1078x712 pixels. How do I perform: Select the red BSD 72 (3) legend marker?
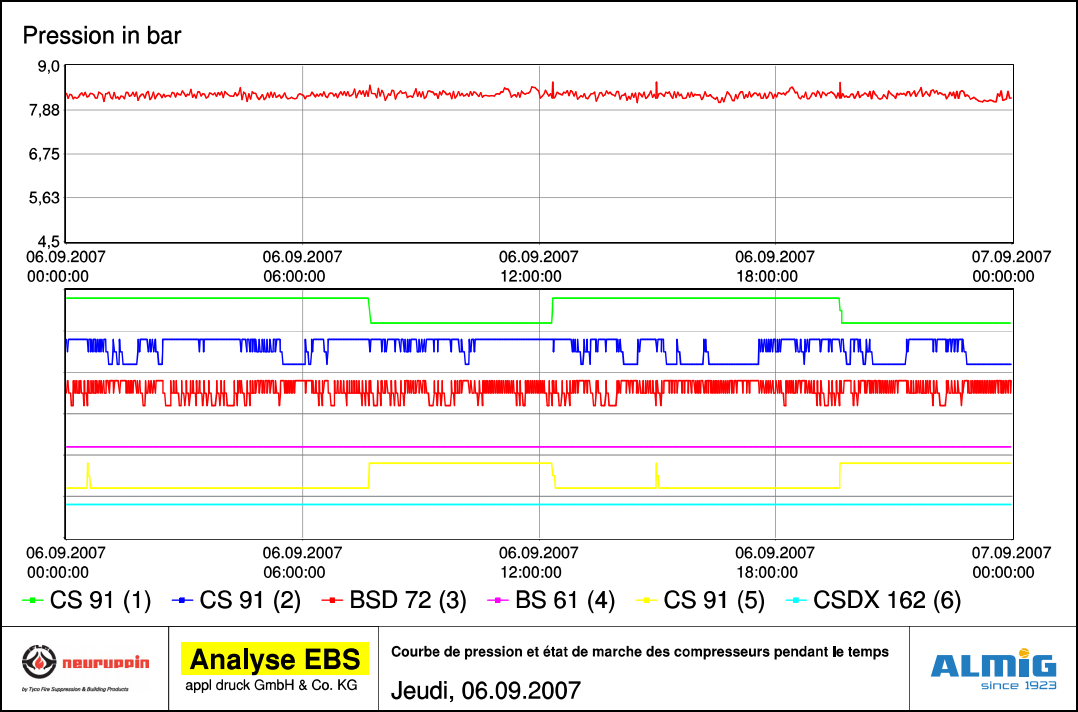click(x=332, y=601)
